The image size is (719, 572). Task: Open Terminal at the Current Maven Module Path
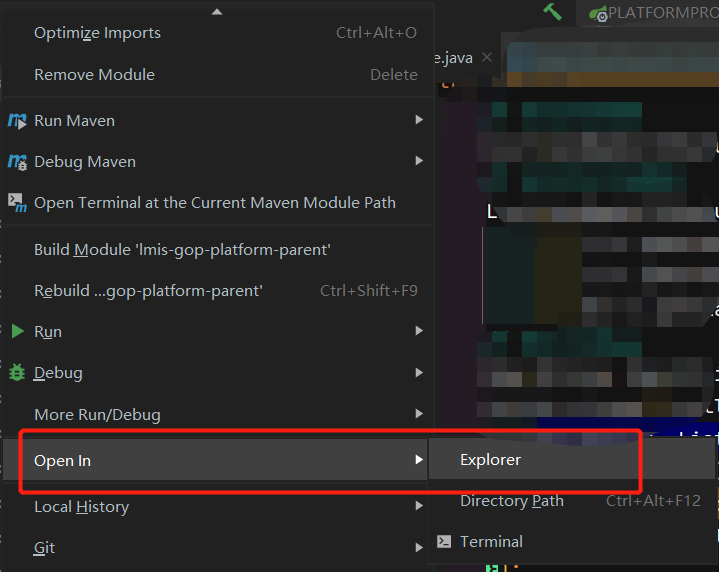point(217,203)
